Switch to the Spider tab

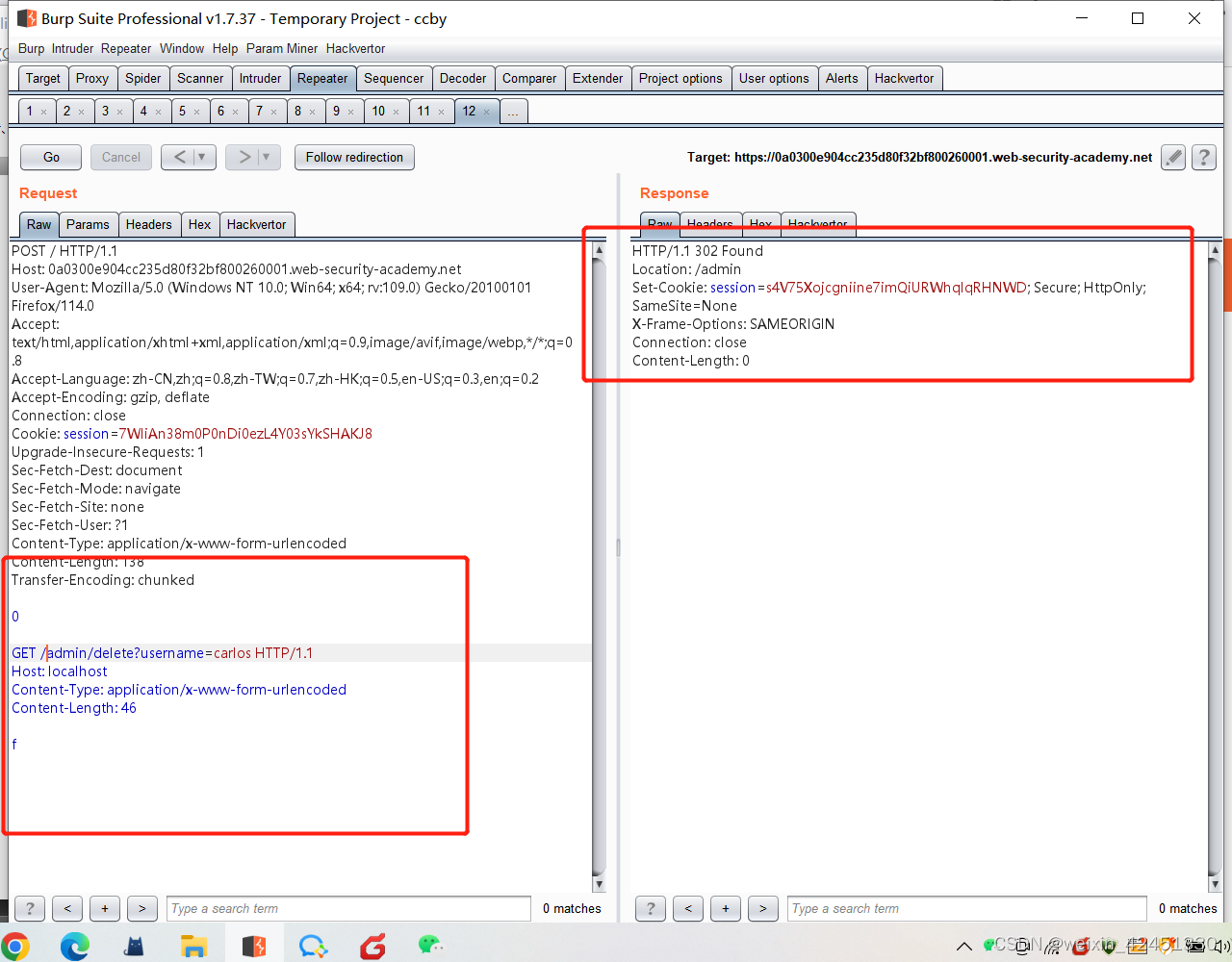(x=143, y=79)
